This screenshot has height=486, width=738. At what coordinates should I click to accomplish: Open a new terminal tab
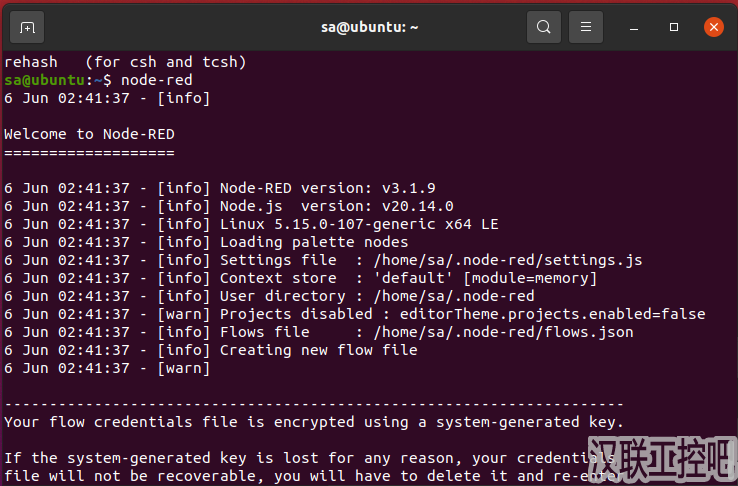click(x=27, y=27)
